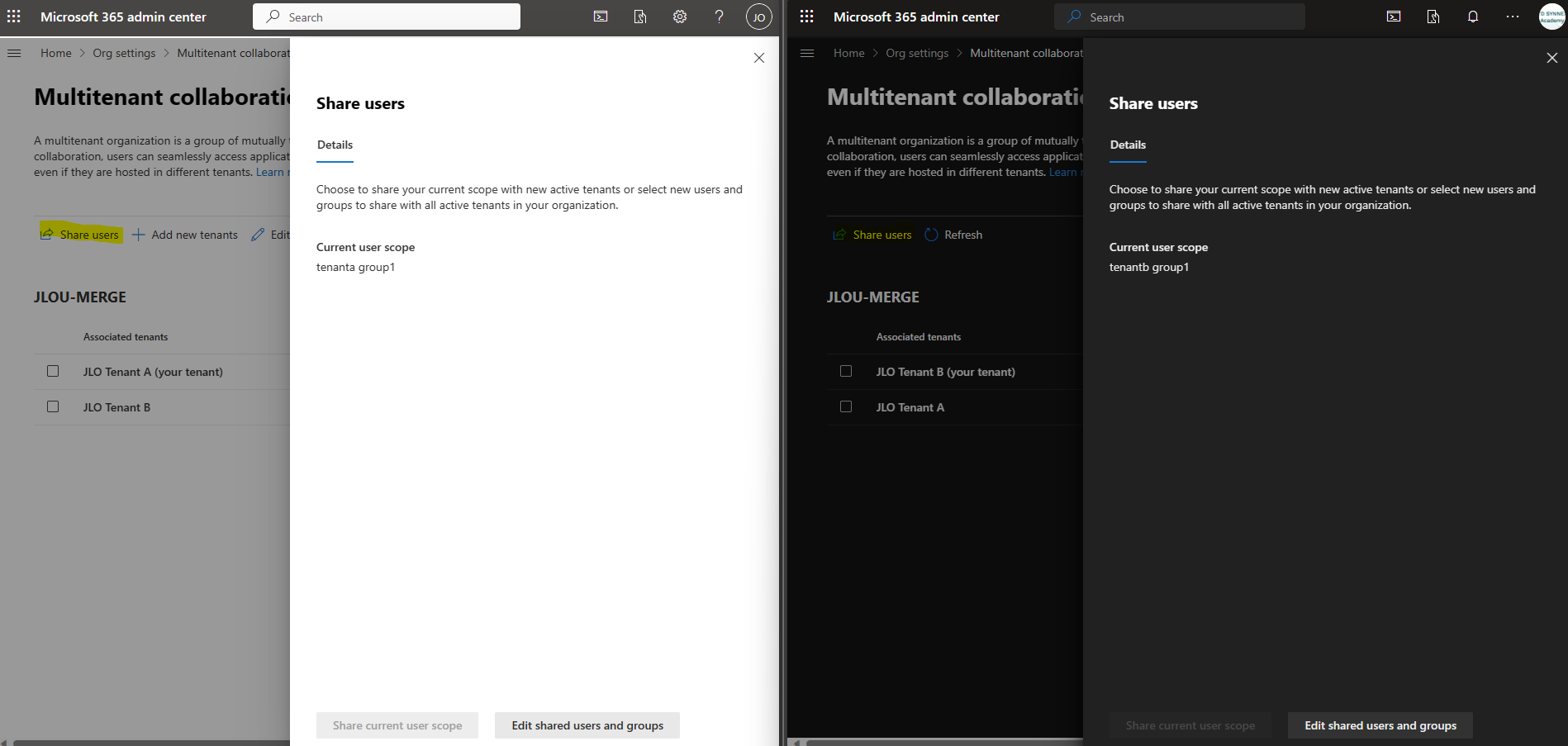Check JLO Tenant B checkbox in left window
The width and height of the screenshot is (1568, 746).
tap(53, 406)
